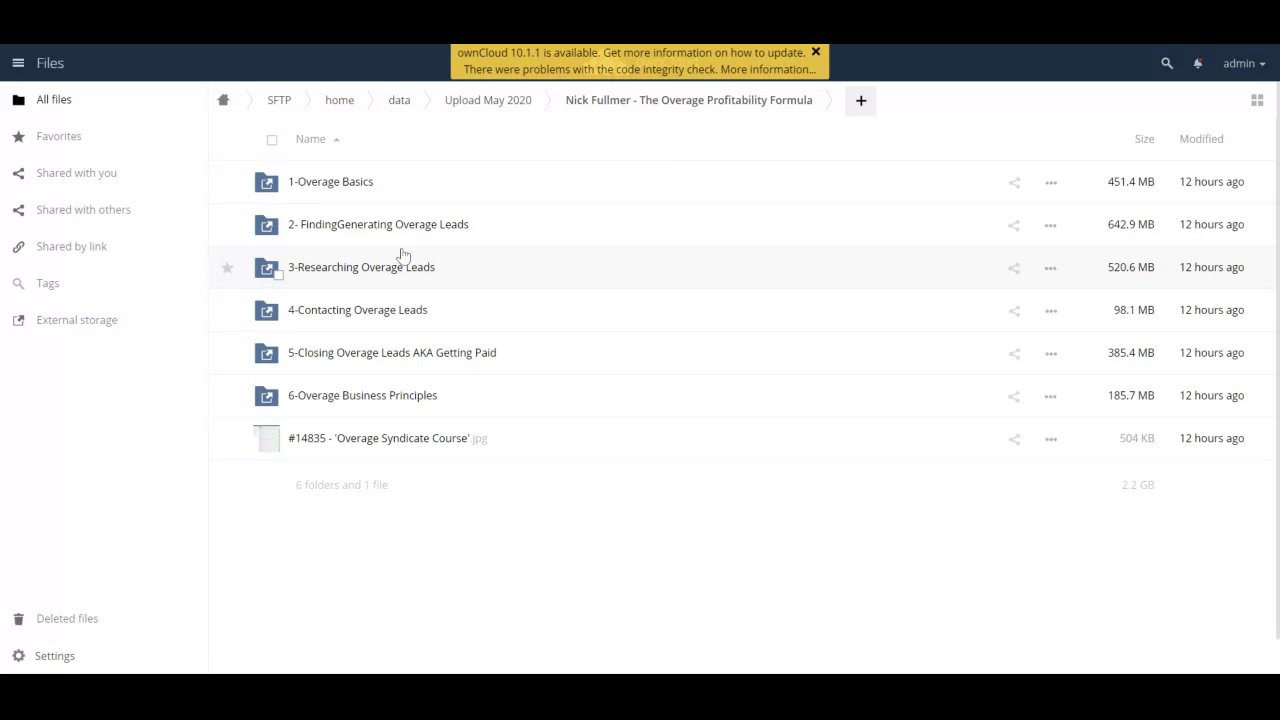This screenshot has height=720, width=1280.
Task: Open more actions for 1-Overage Basics
Action: tap(1050, 182)
